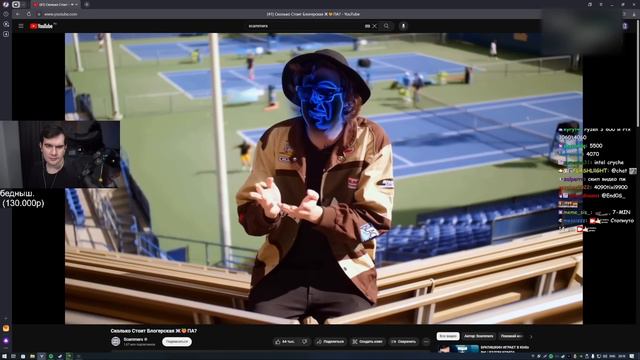Open the YouTube hamburger guide menu
This screenshot has width=640, height=360.
pos(21,26)
